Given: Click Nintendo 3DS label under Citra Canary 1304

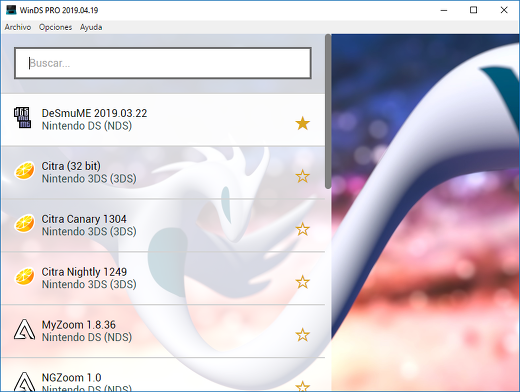Looking at the screenshot, I should (89, 232).
